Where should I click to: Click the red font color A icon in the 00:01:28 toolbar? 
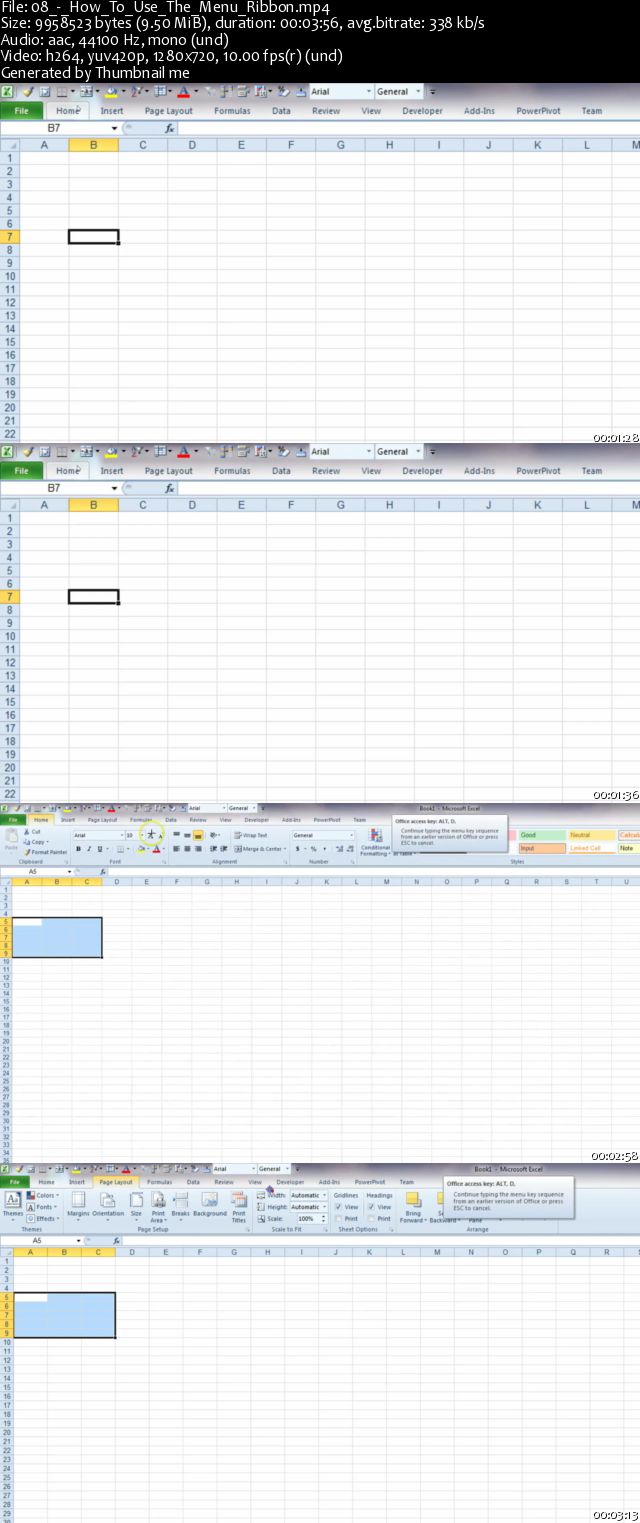183,91
